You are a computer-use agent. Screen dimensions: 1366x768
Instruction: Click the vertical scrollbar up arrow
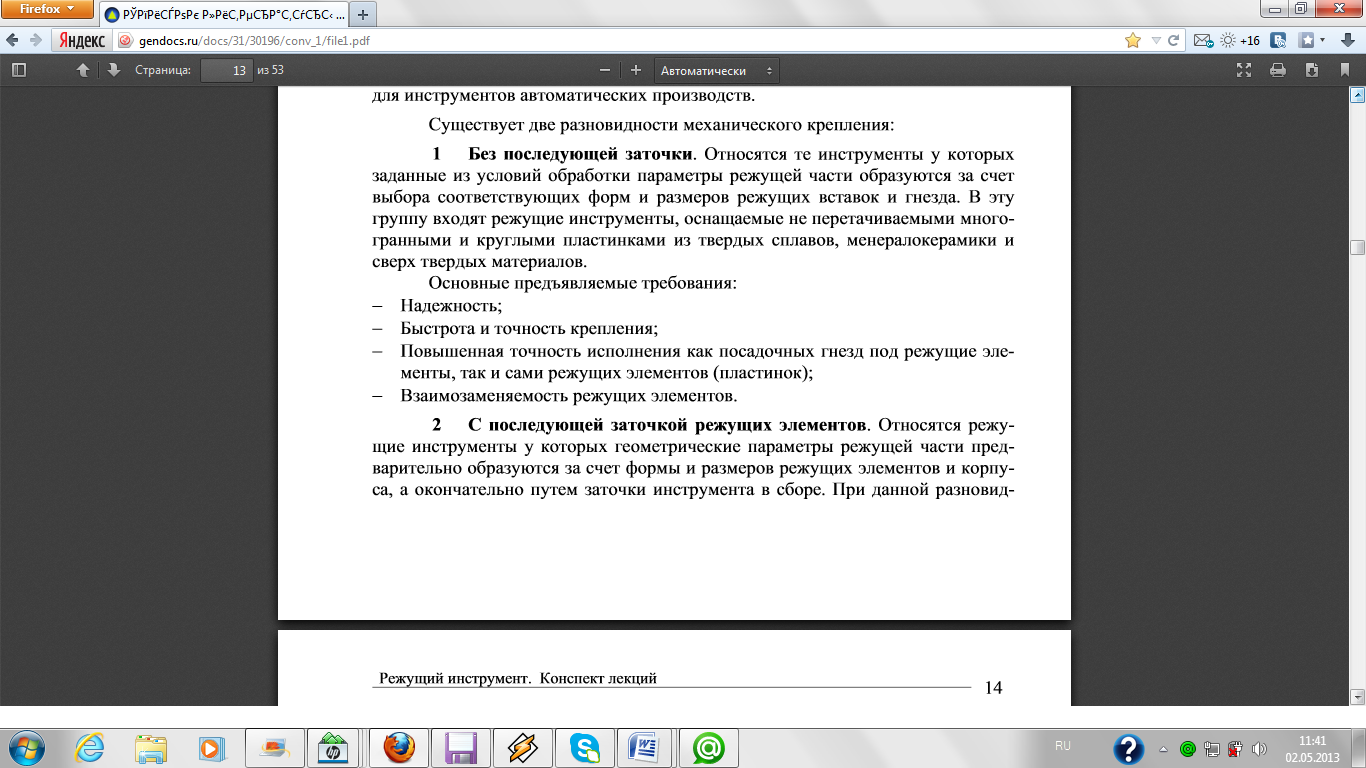tap(1357, 95)
